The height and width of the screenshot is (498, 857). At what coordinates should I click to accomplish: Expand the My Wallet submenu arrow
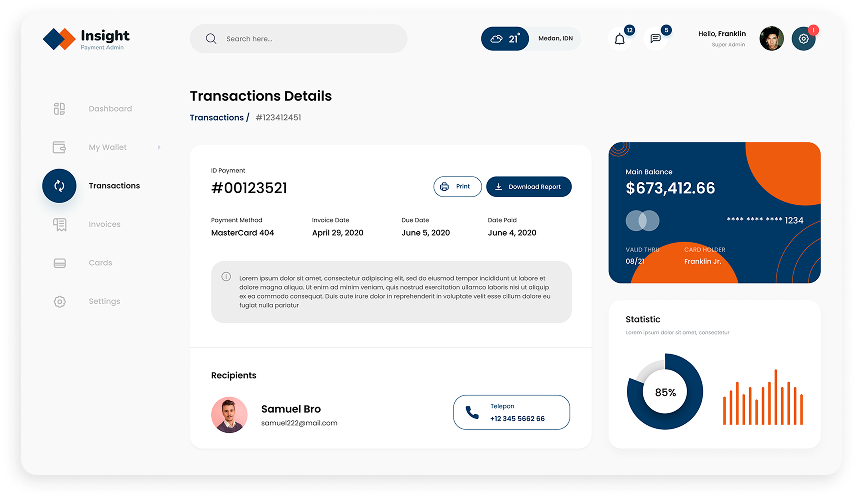[159, 147]
